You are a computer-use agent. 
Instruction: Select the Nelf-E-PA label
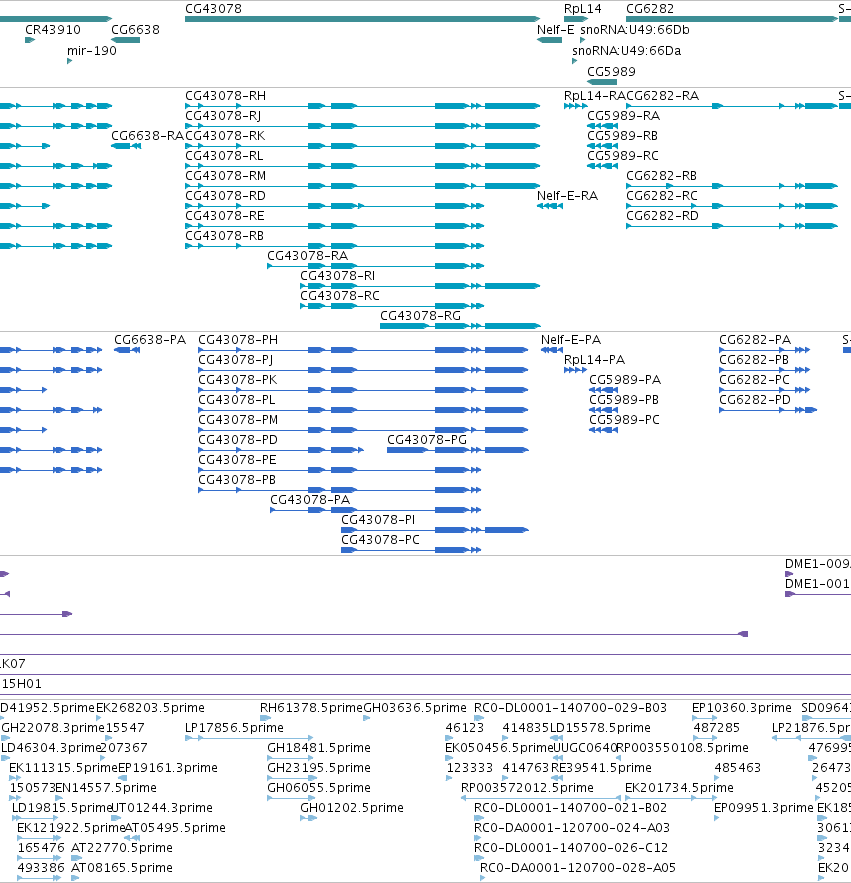pyautogui.click(x=571, y=340)
